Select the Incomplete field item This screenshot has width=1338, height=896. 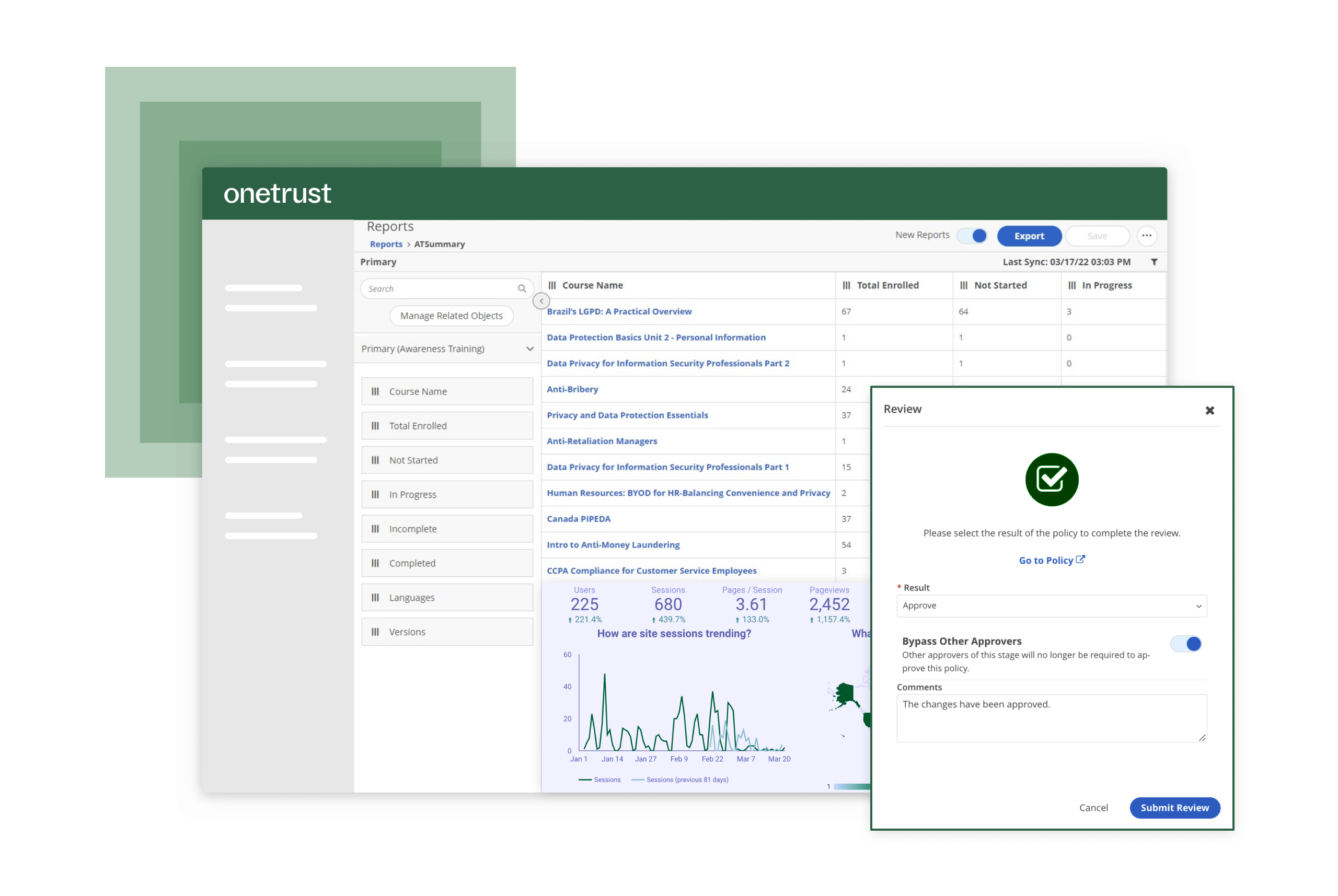click(447, 529)
